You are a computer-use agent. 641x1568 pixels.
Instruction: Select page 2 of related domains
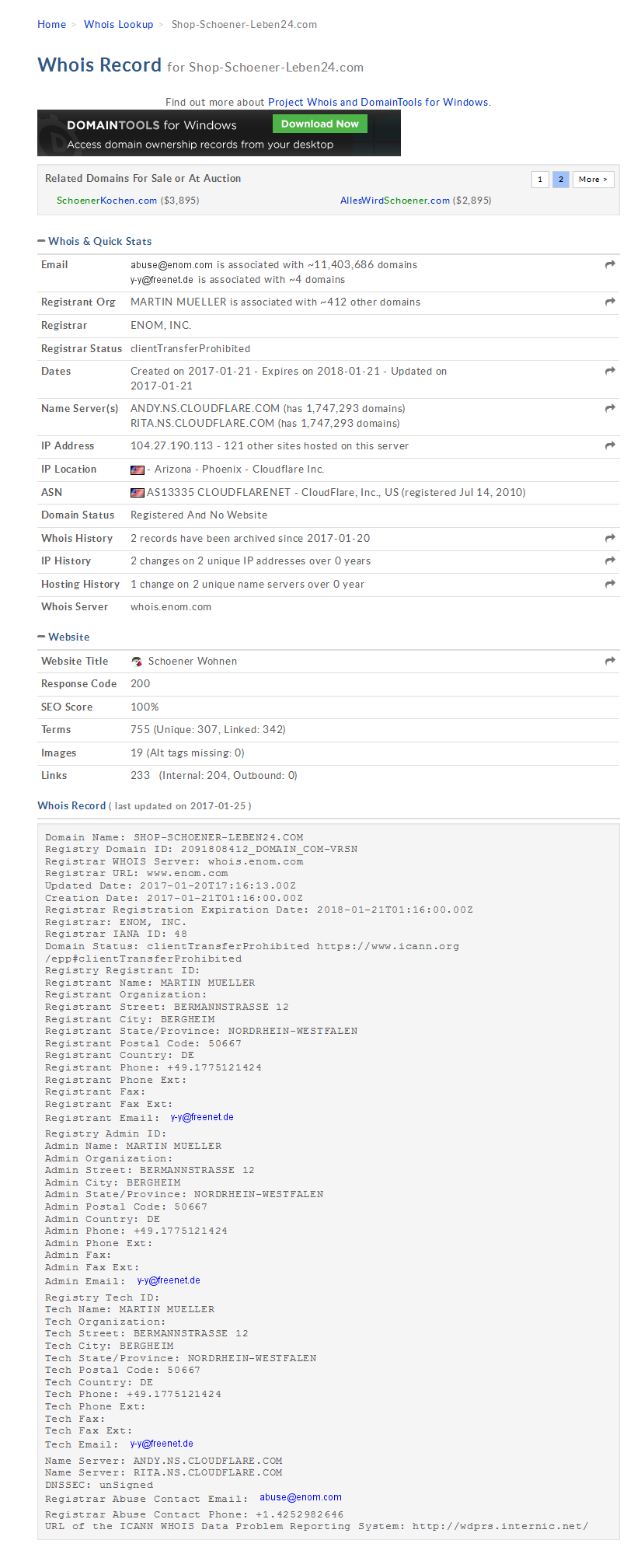point(561,180)
